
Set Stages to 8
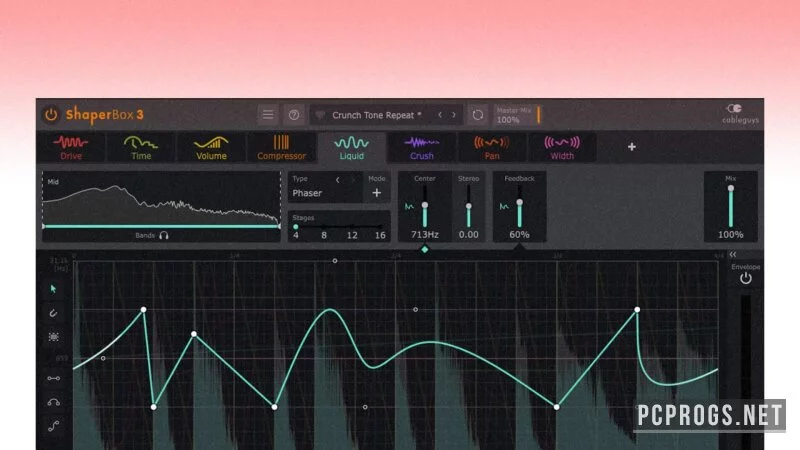pyautogui.click(x=324, y=235)
